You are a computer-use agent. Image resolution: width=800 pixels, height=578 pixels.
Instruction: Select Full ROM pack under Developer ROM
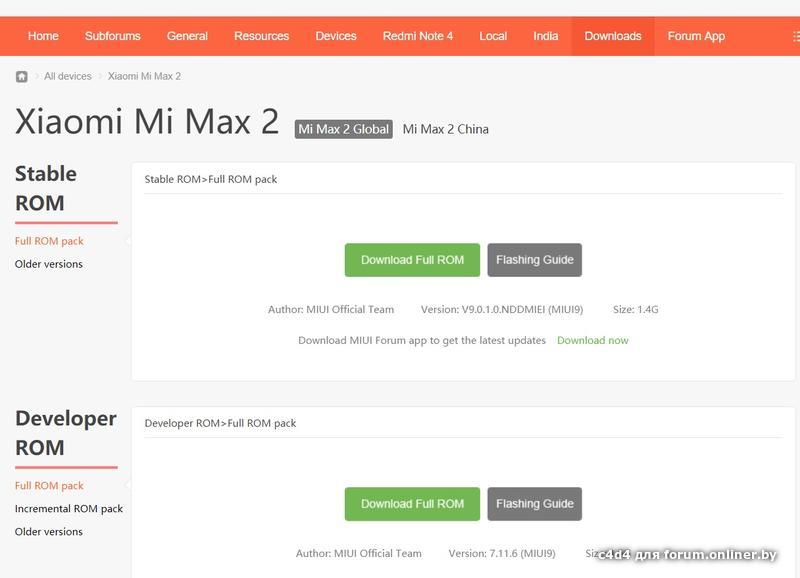click(49, 486)
